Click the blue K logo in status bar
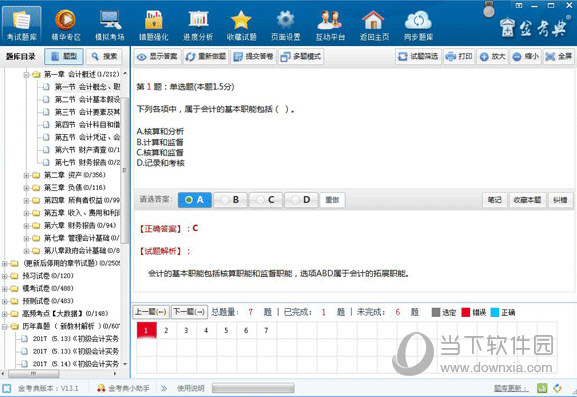 tap(7, 388)
